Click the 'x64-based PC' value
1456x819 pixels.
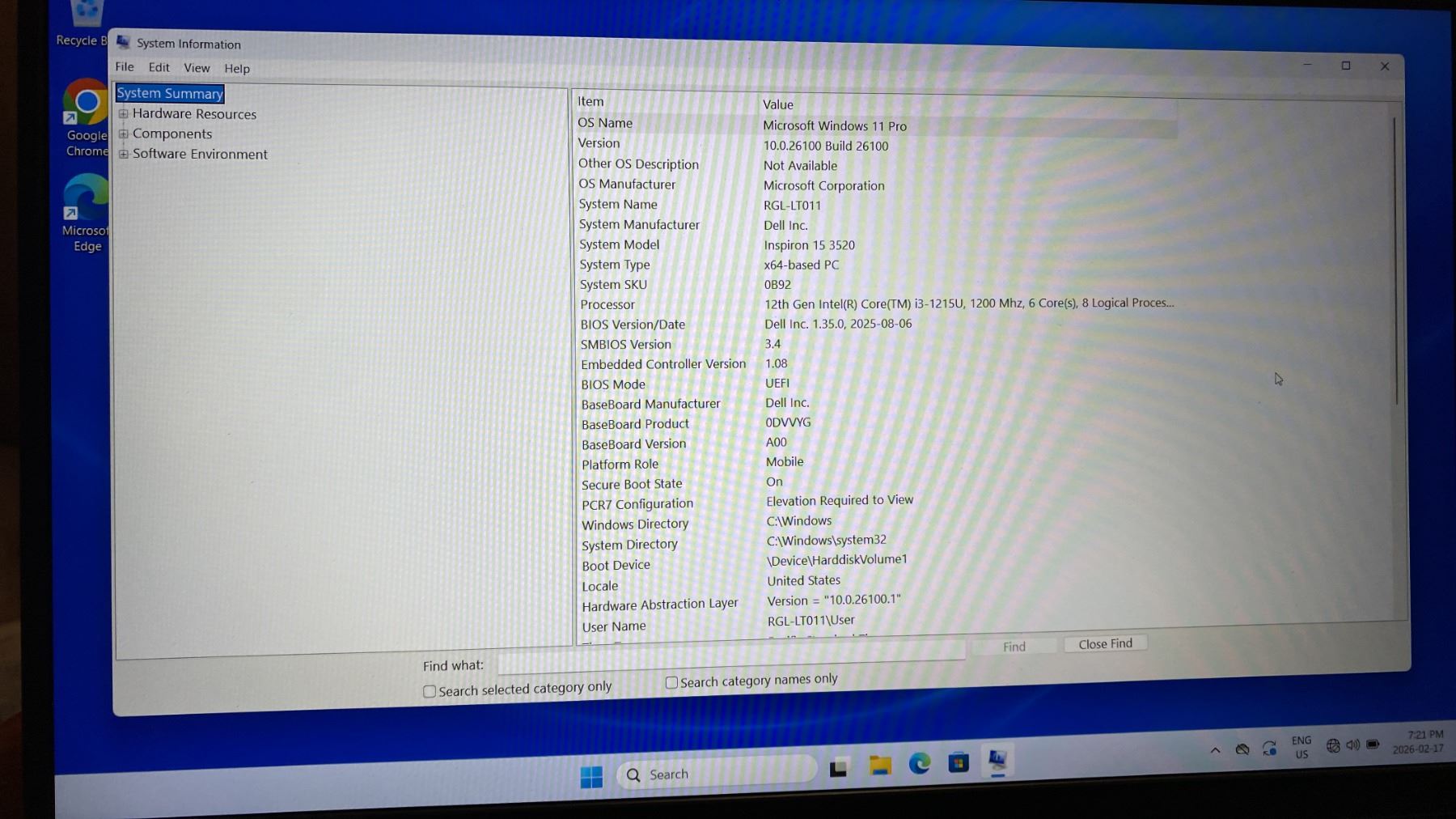point(801,265)
